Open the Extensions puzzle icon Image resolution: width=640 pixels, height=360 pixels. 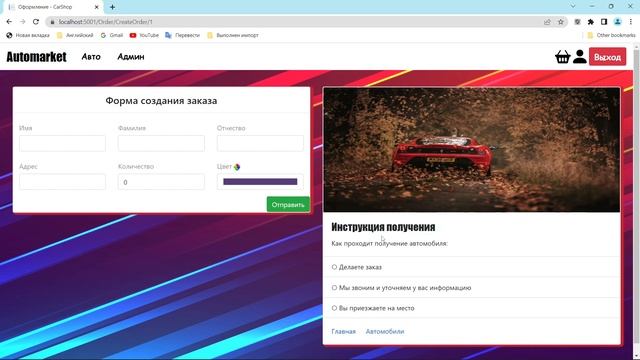(x=591, y=22)
